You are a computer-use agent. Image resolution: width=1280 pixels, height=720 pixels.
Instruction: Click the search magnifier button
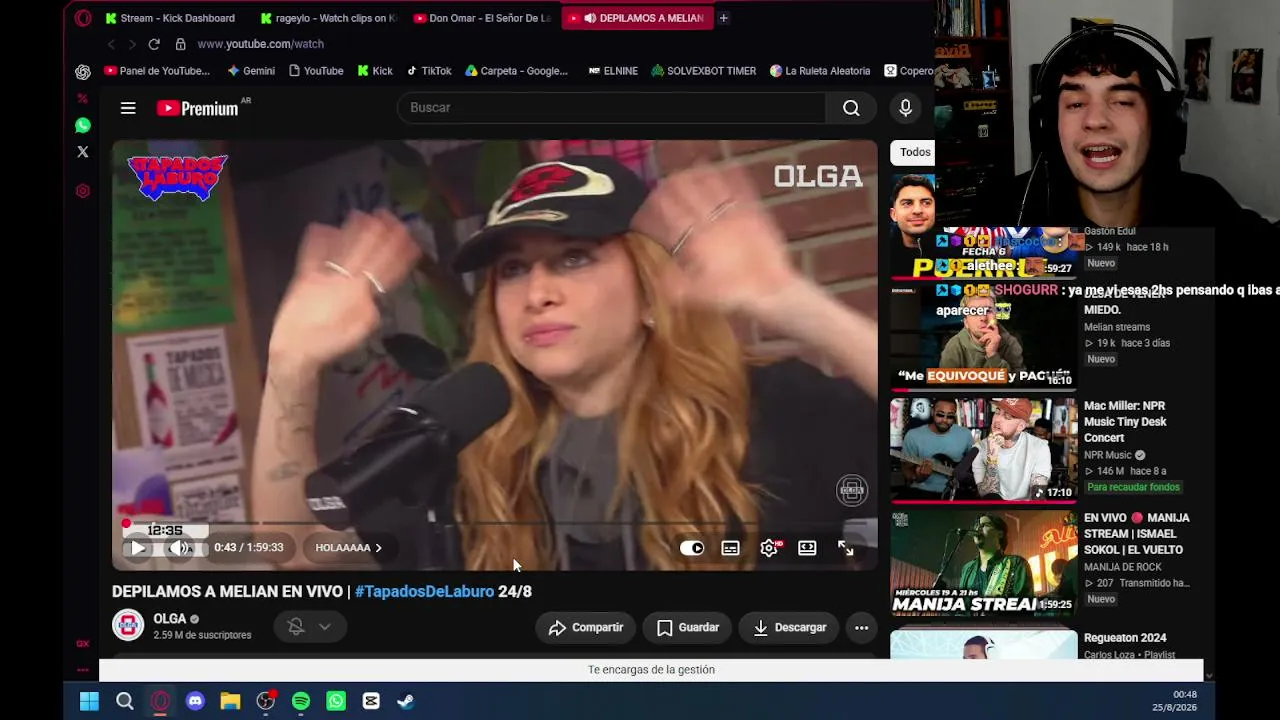coord(851,108)
